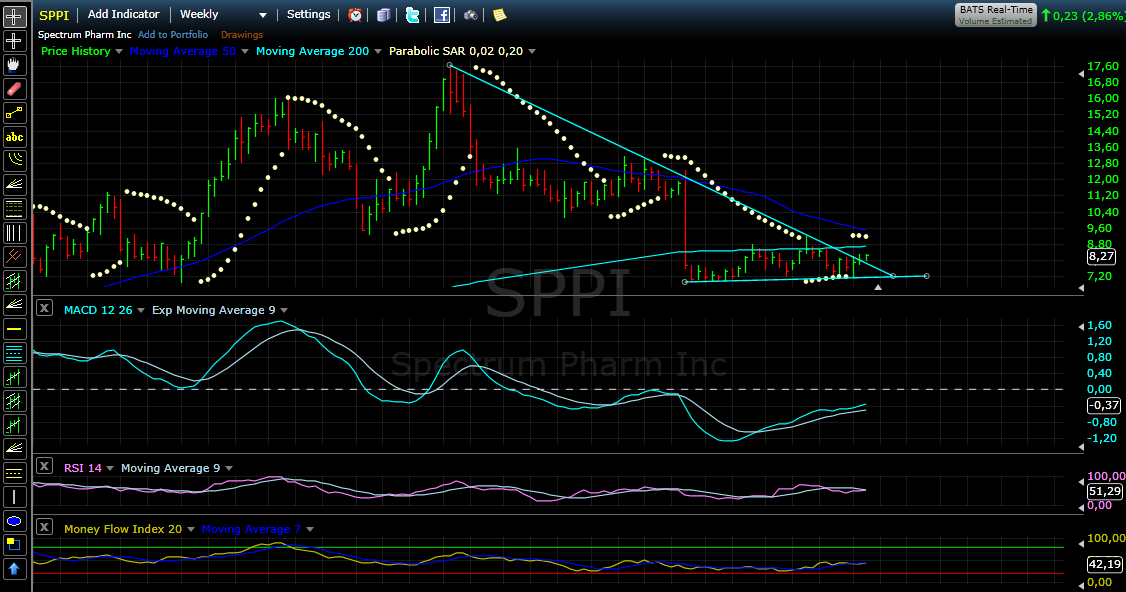Click the BATS Real-Time button
This screenshot has width=1126, height=592.
pos(996,15)
